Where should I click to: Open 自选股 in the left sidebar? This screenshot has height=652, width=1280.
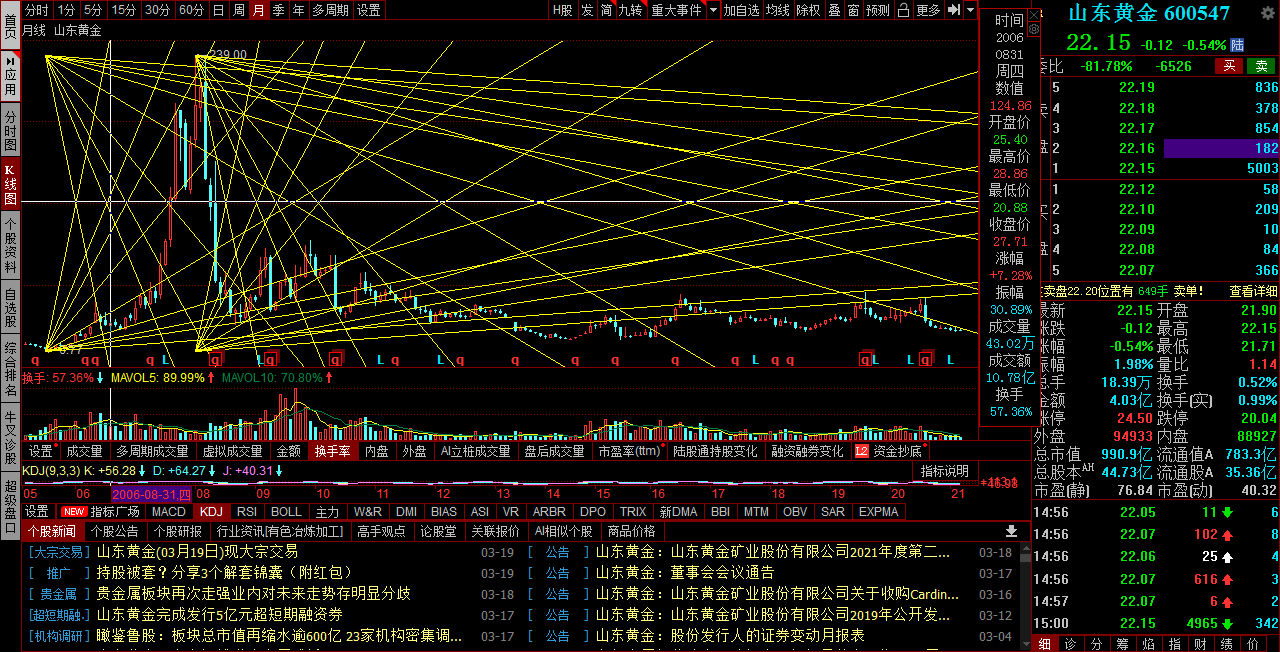coord(10,307)
